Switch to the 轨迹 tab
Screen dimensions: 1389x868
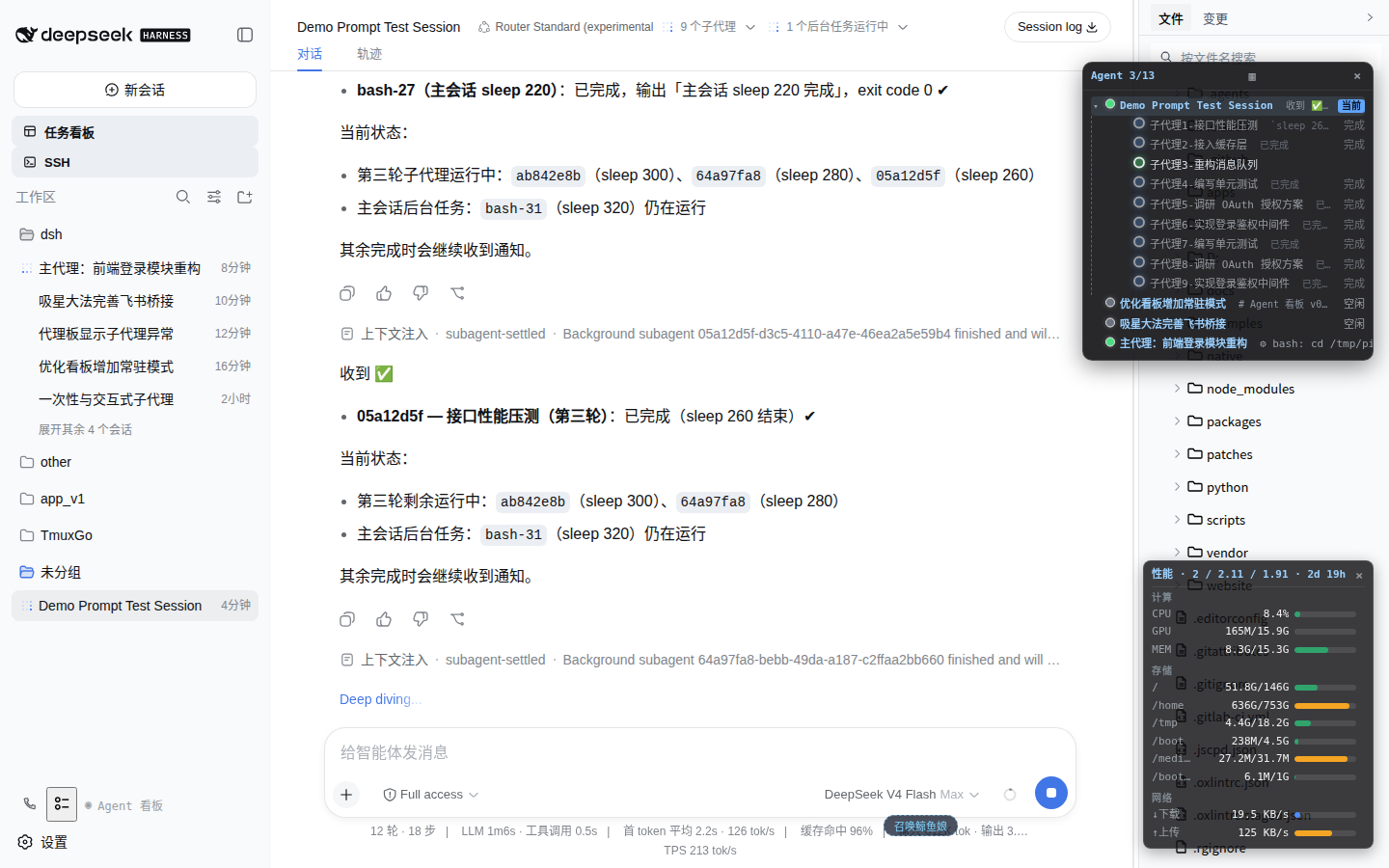click(x=369, y=54)
